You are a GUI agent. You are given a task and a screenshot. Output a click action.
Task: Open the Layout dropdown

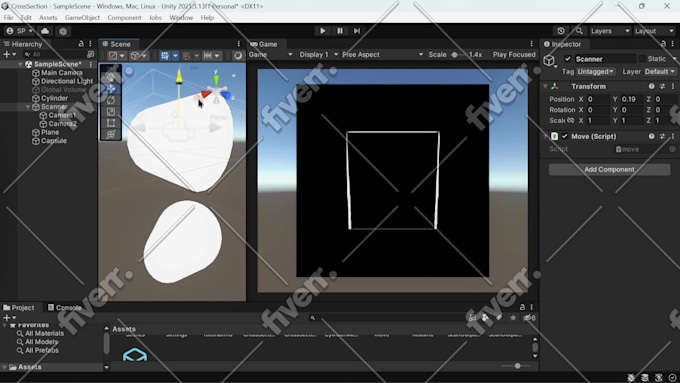tap(654, 31)
